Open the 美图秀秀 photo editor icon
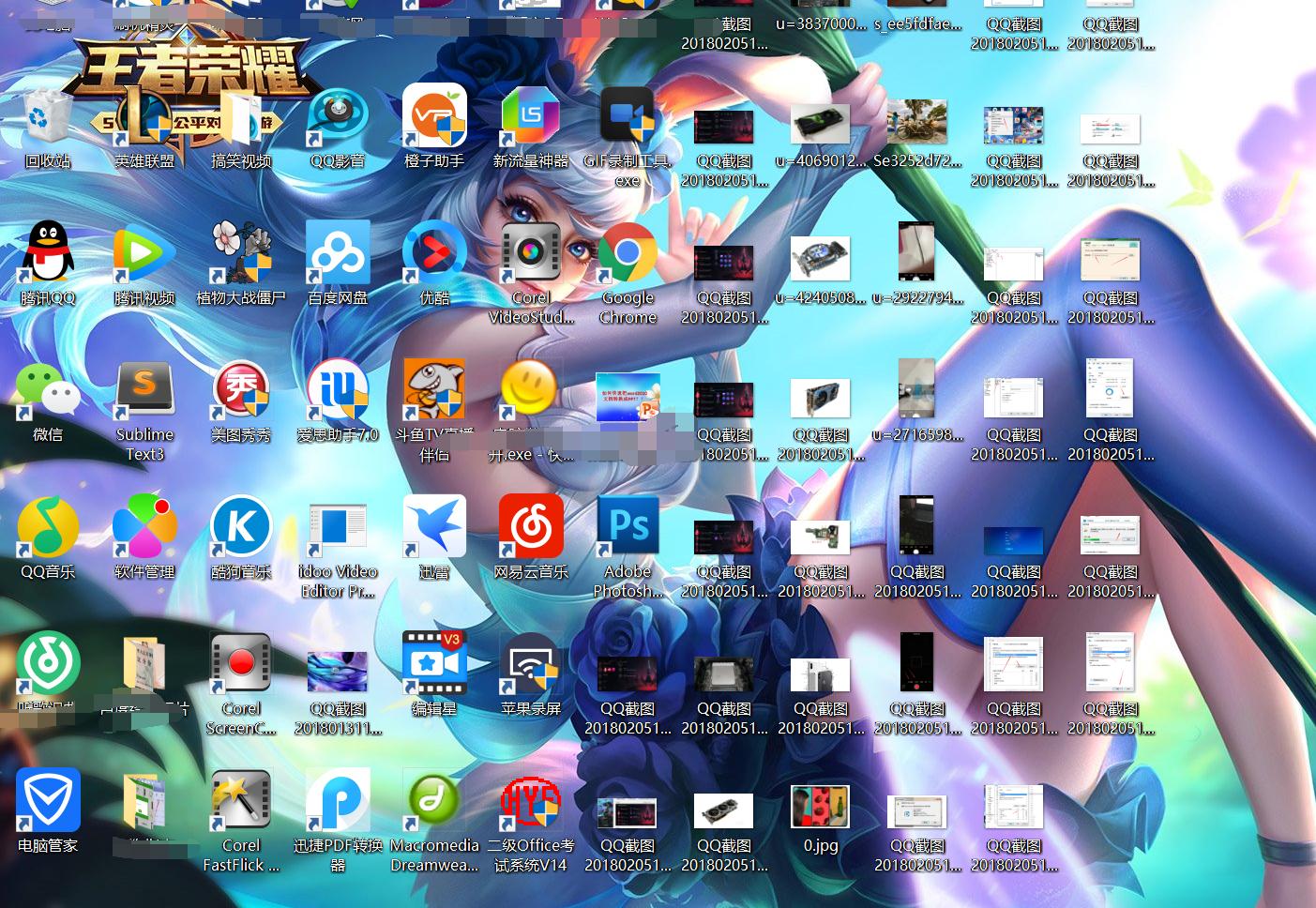This screenshot has width=1316, height=908. pos(241,391)
